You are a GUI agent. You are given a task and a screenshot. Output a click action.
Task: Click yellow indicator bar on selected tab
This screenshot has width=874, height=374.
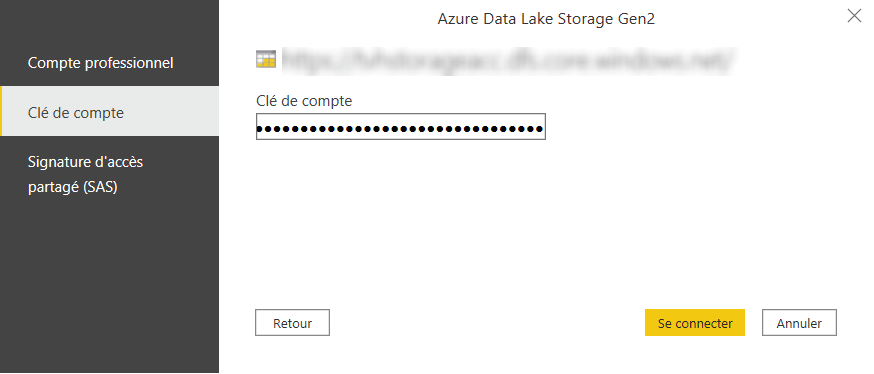click(x=1, y=111)
